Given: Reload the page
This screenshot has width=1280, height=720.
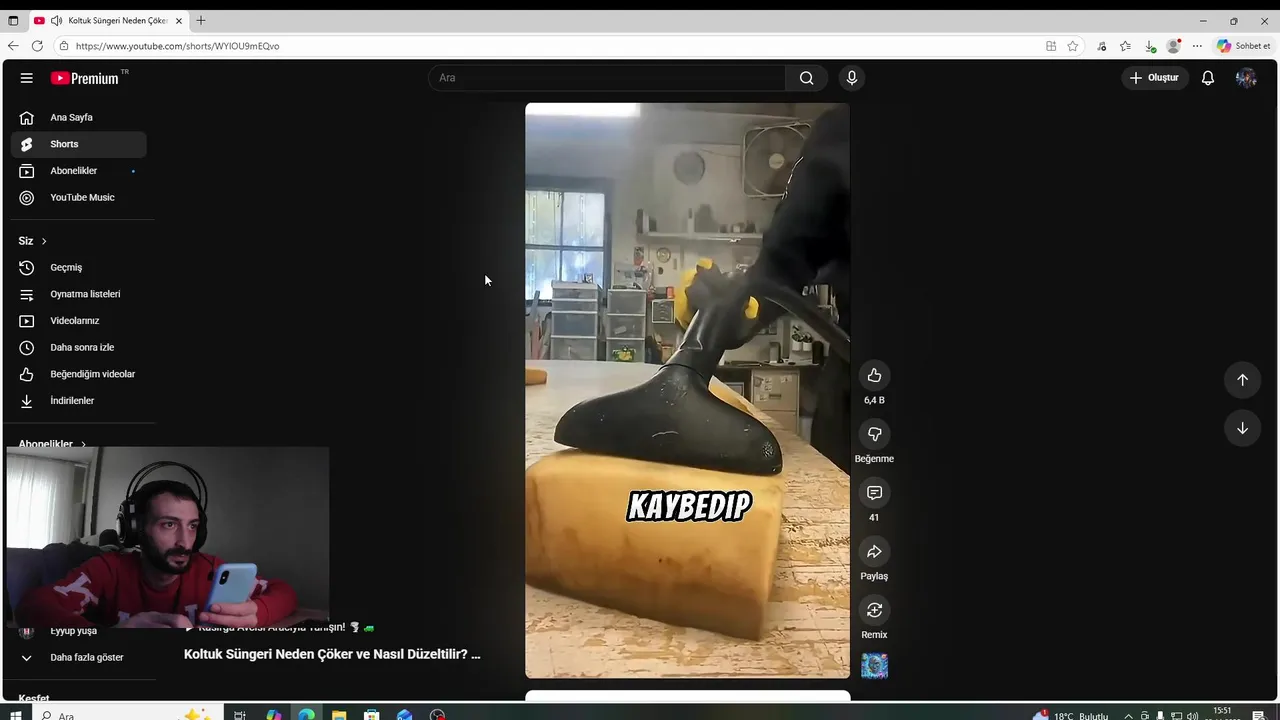Looking at the screenshot, I should [x=37, y=46].
